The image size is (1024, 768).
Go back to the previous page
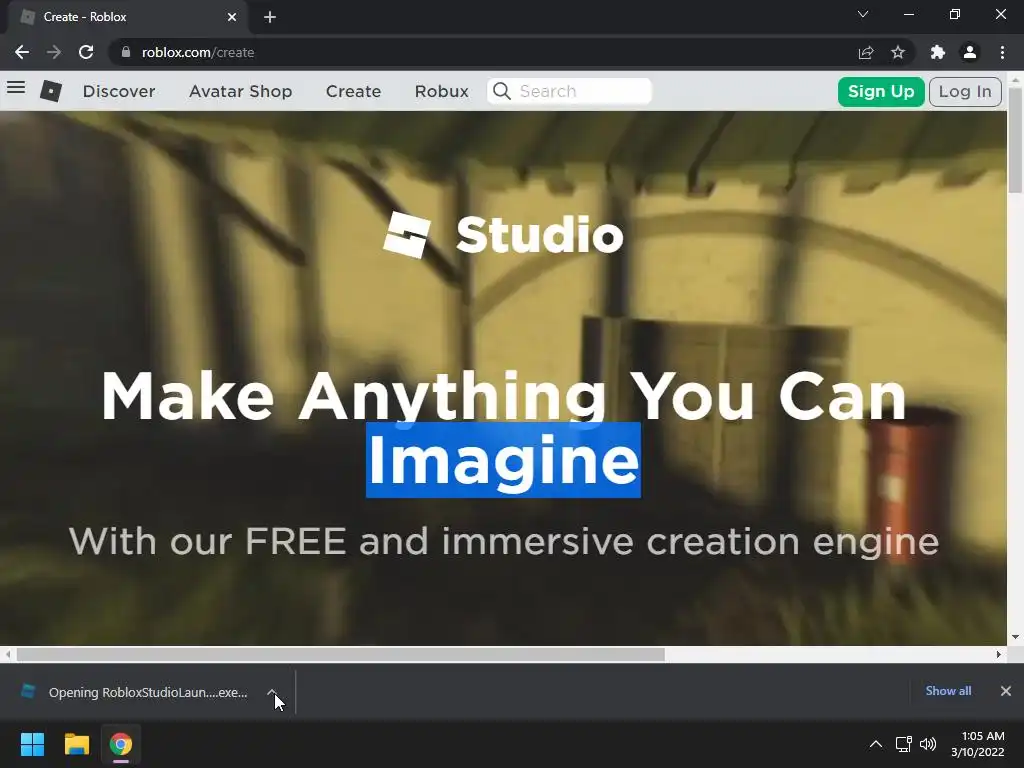[22, 52]
